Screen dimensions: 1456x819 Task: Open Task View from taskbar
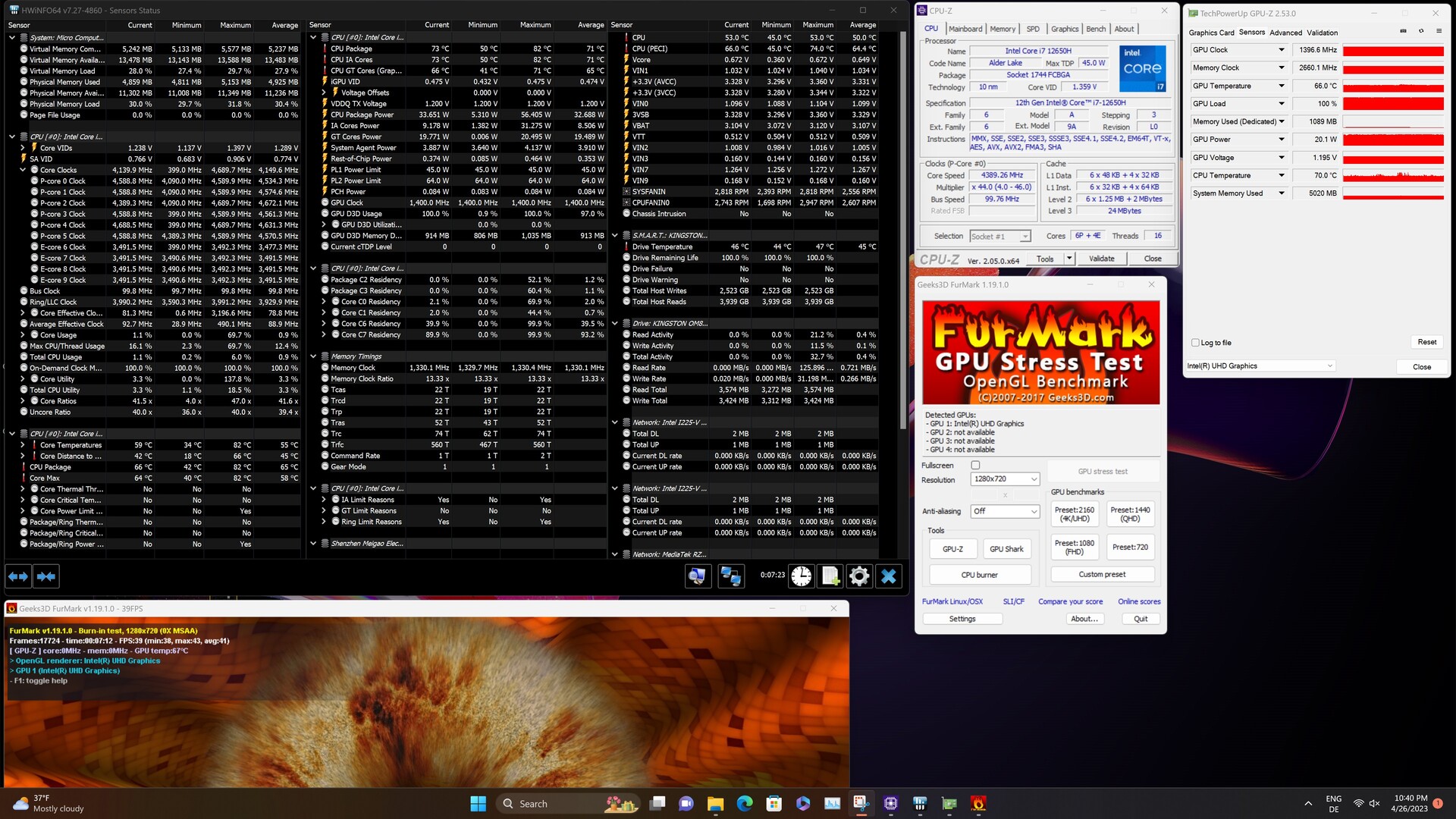(x=657, y=804)
